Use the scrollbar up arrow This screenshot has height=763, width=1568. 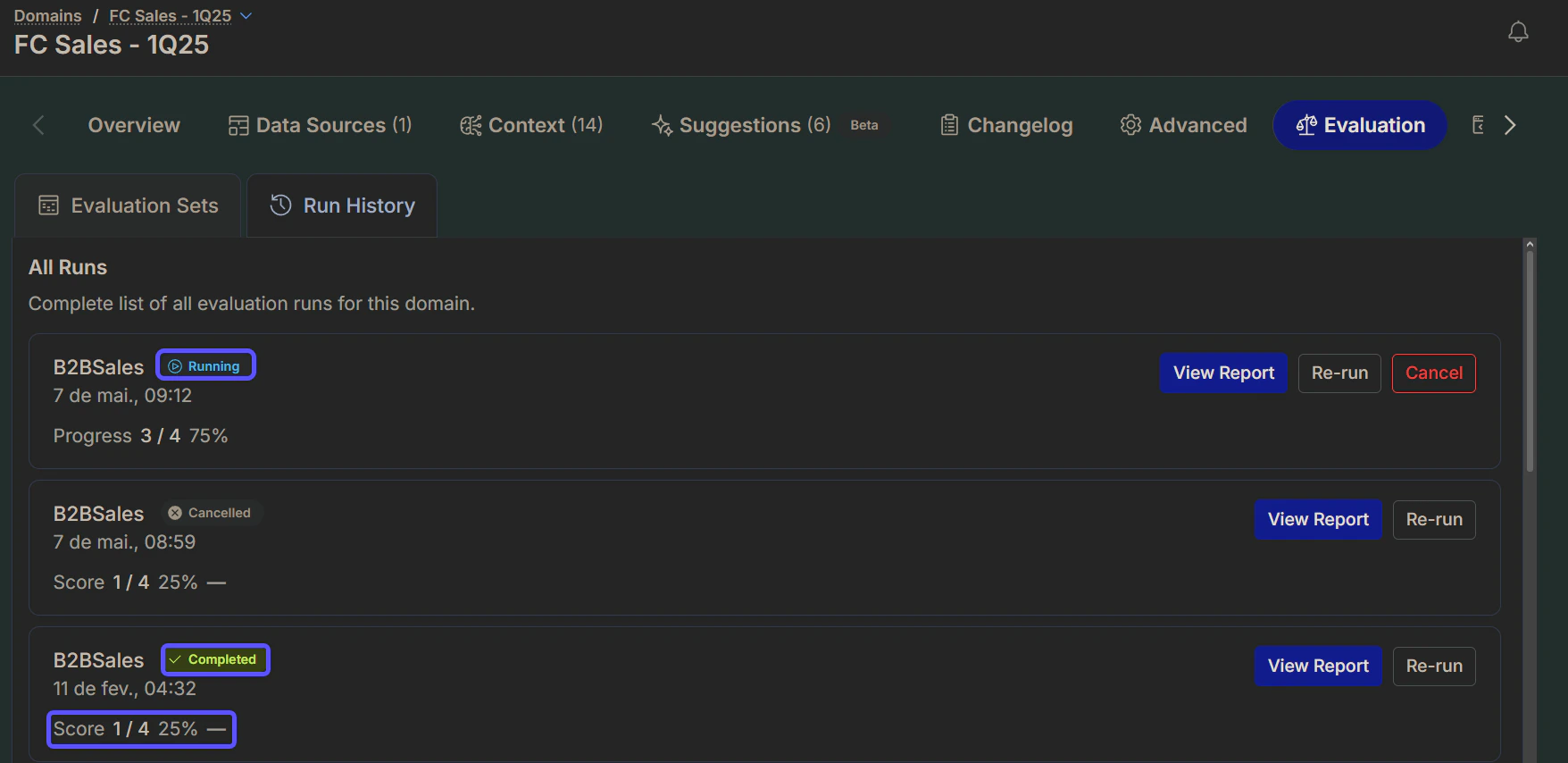1530,244
